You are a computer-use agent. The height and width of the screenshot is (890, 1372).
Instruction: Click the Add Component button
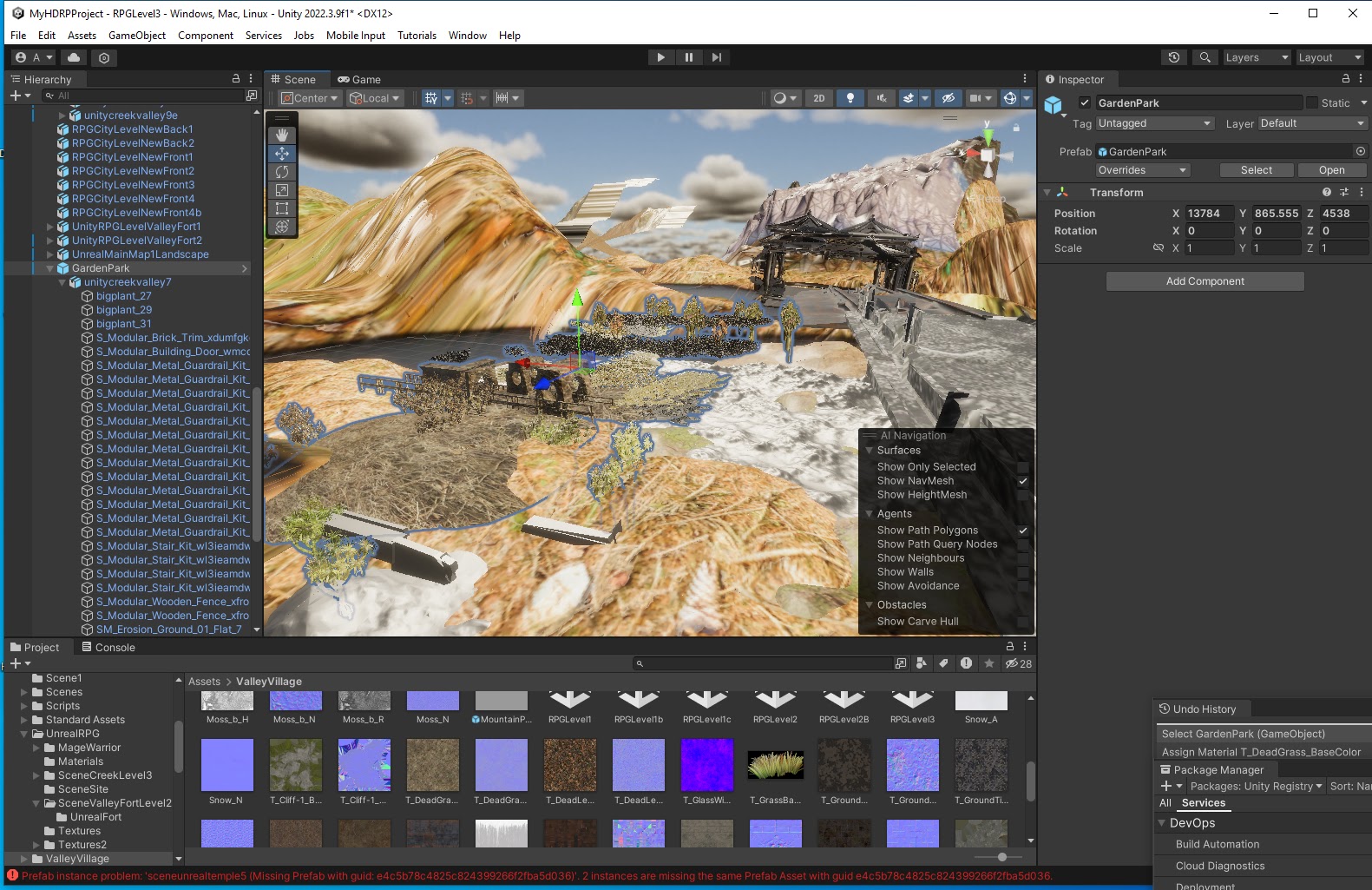pos(1205,281)
